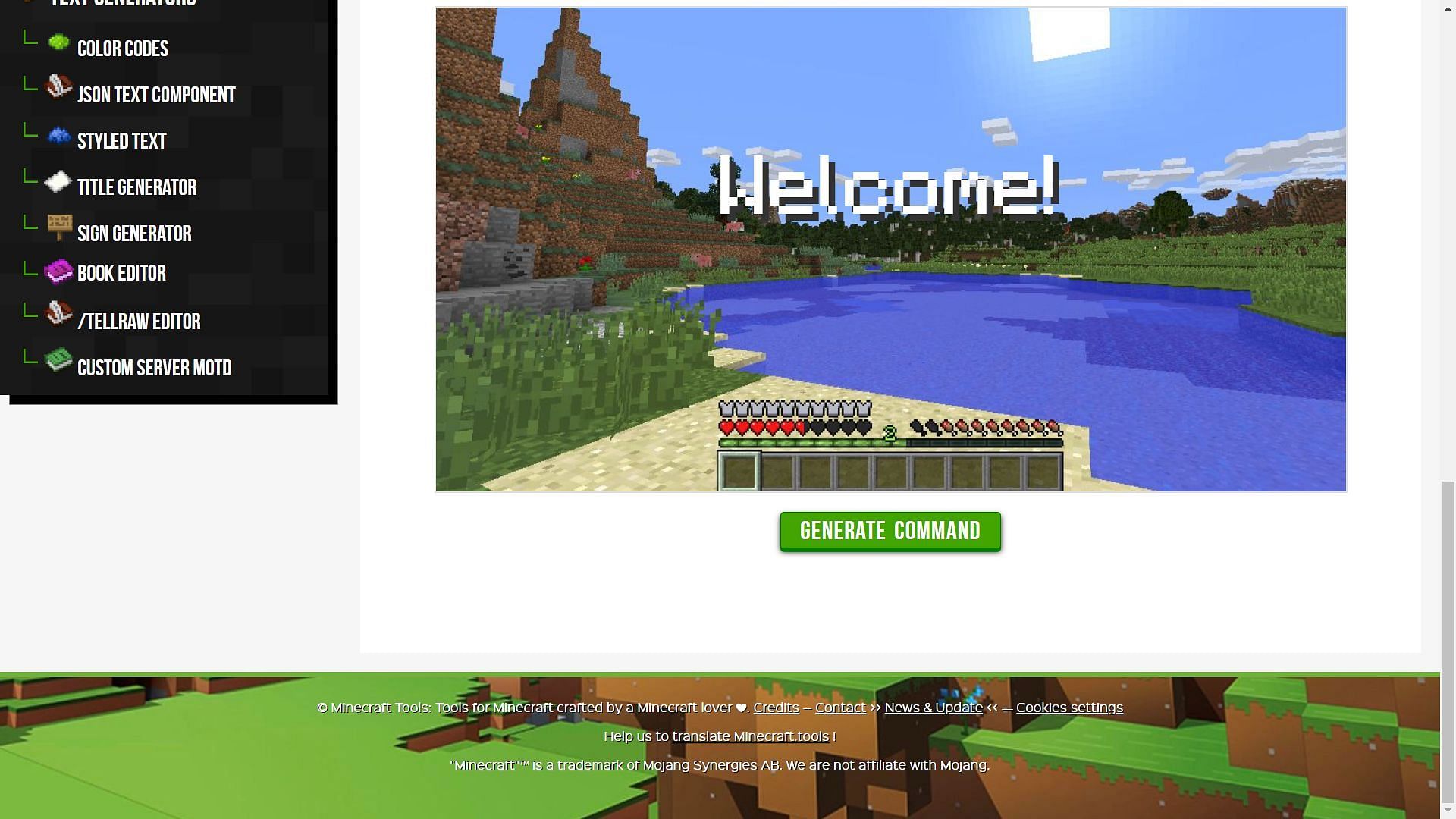The image size is (1456, 819).
Task: Open Cookies settings menu
Action: coord(1069,708)
